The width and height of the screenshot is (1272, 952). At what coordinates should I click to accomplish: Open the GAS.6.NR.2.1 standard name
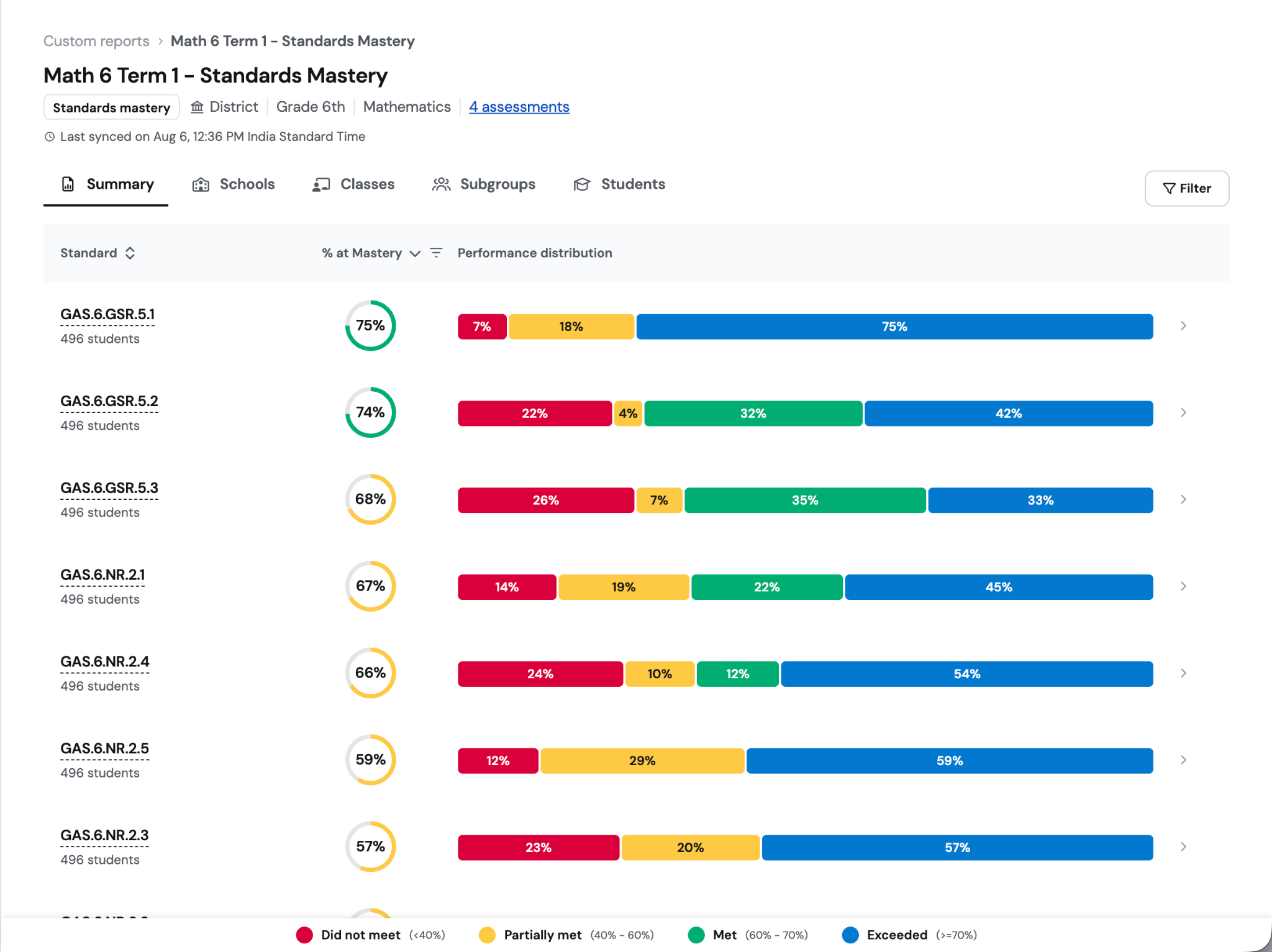click(103, 575)
